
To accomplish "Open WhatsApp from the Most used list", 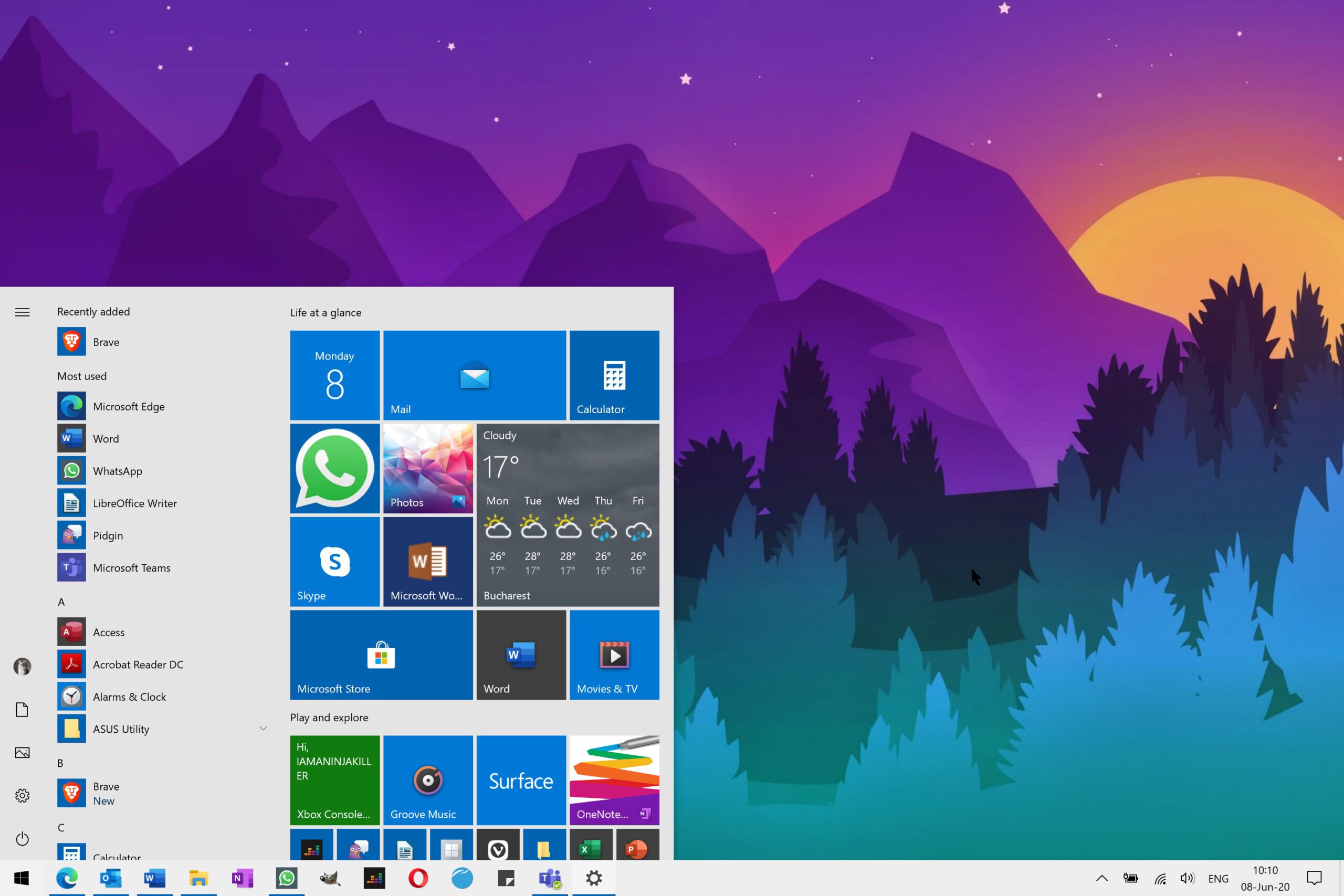I will click(x=163, y=471).
